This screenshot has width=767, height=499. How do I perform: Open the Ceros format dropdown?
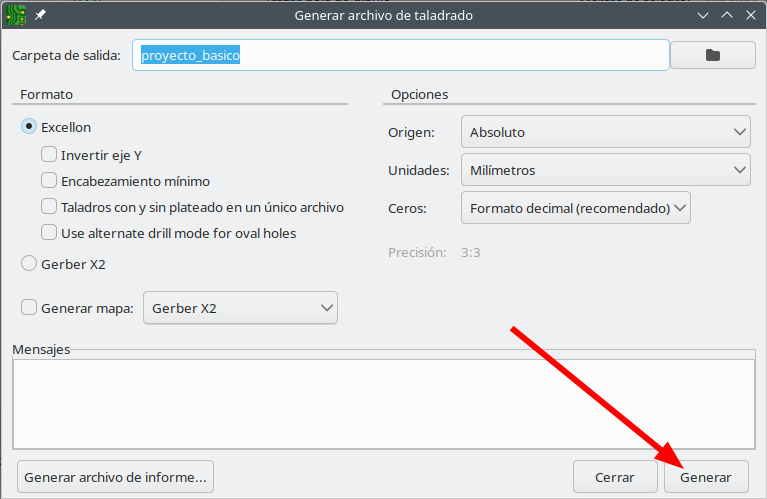[576, 208]
